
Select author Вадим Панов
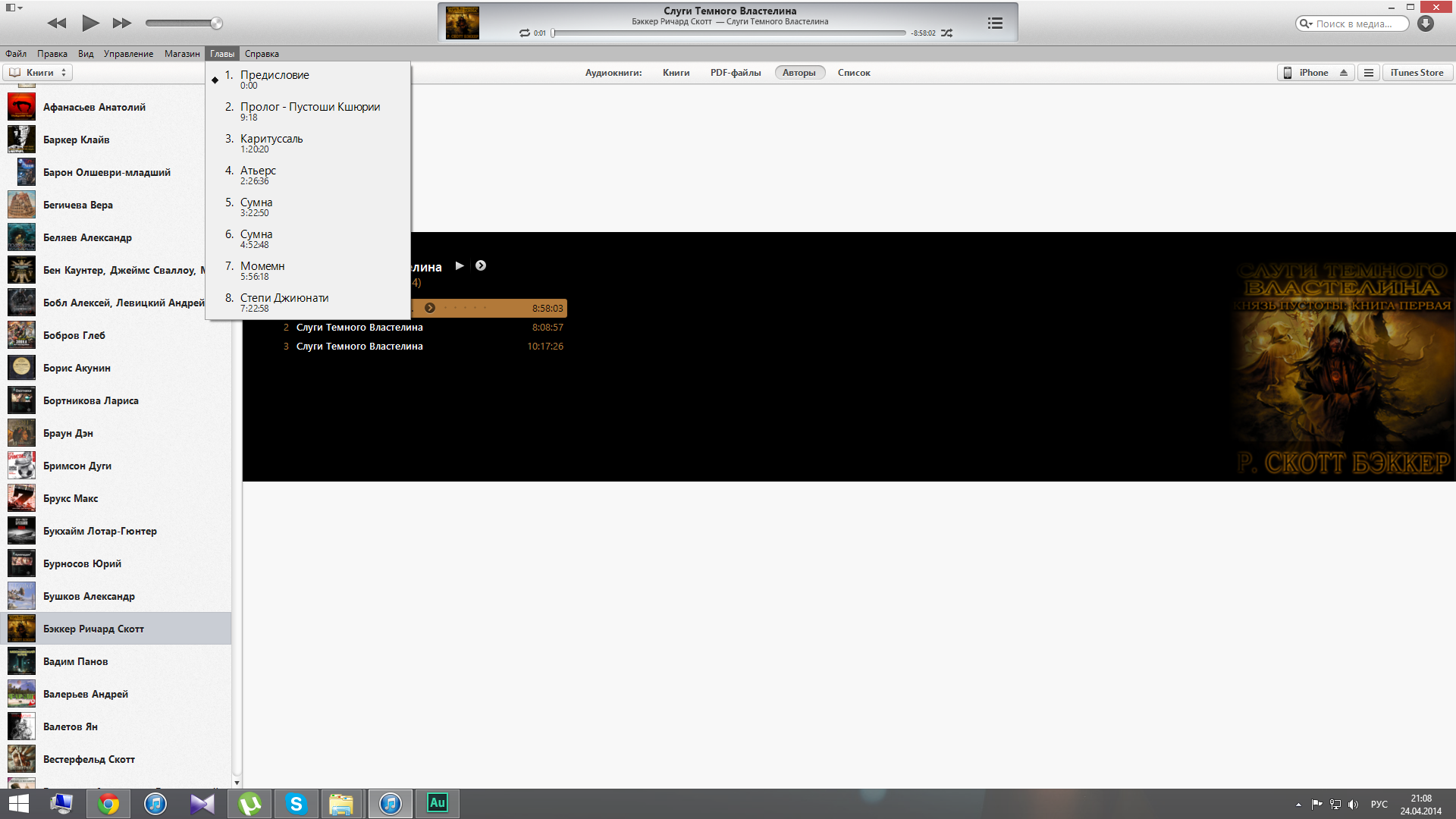click(115, 661)
